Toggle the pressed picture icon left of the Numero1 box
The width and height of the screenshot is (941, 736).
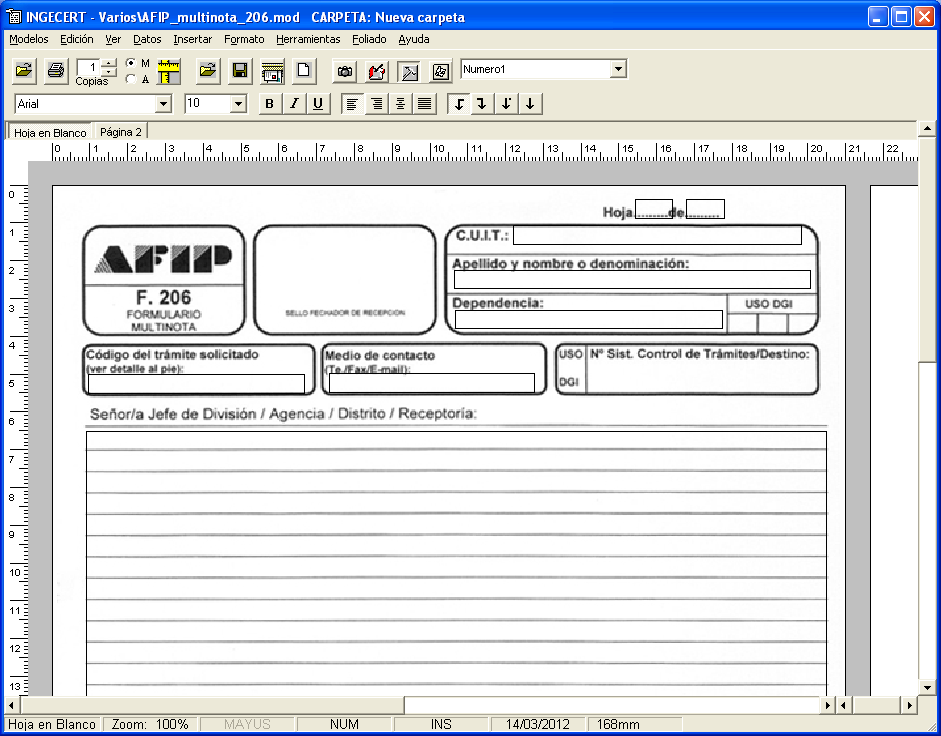[x=409, y=71]
